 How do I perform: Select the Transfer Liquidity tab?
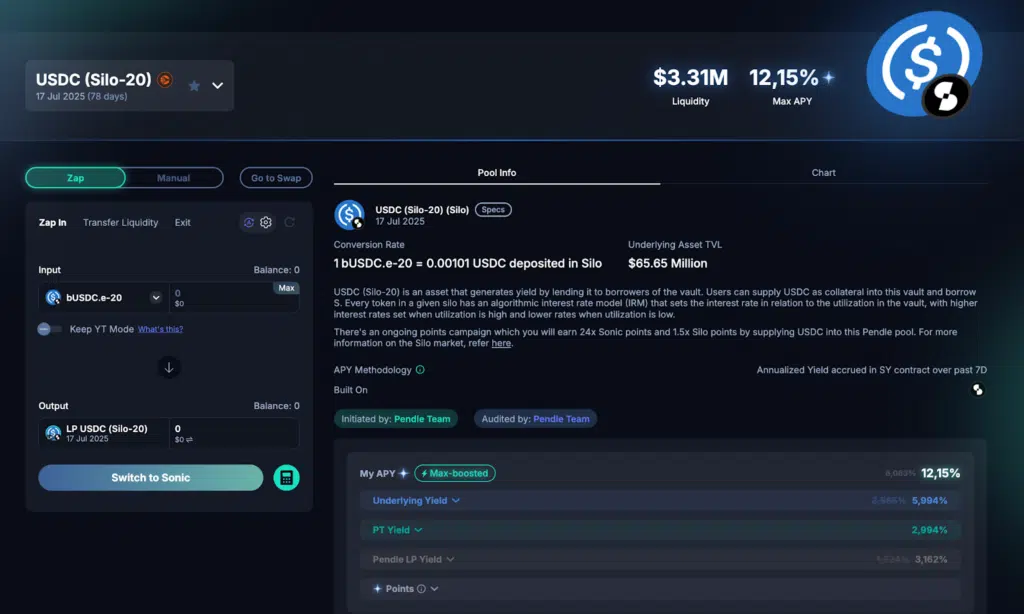point(120,223)
